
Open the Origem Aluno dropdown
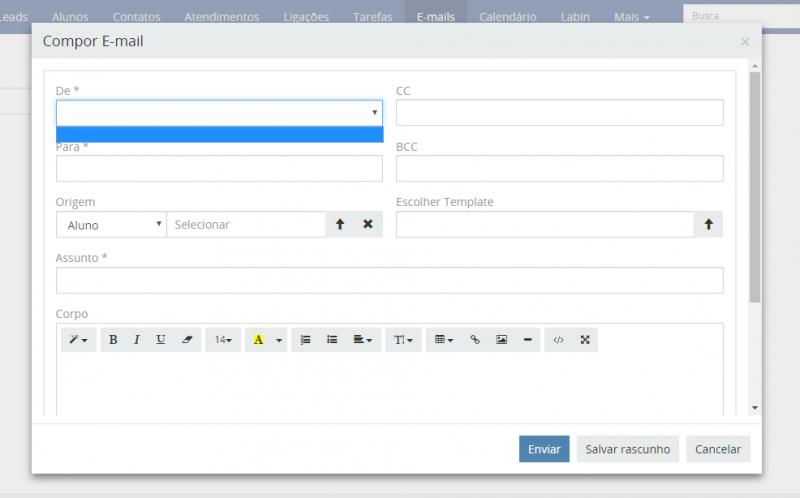(x=111, y=225)
